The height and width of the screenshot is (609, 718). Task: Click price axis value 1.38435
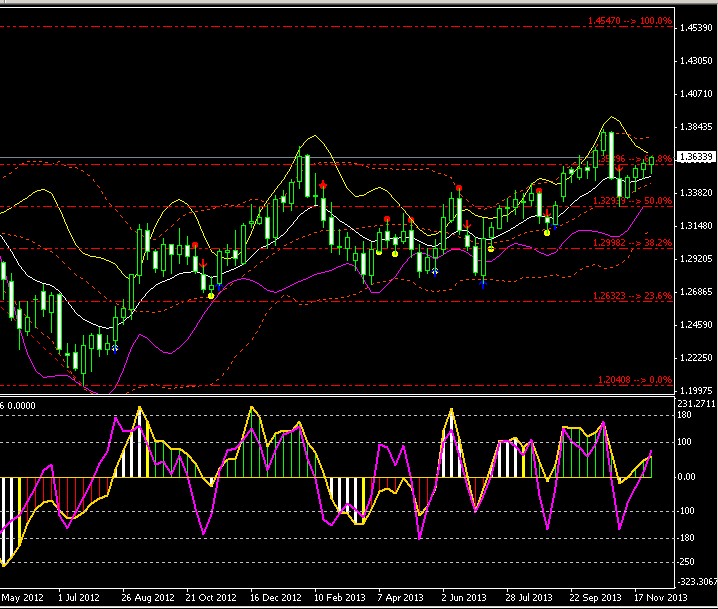coord(696,127)
